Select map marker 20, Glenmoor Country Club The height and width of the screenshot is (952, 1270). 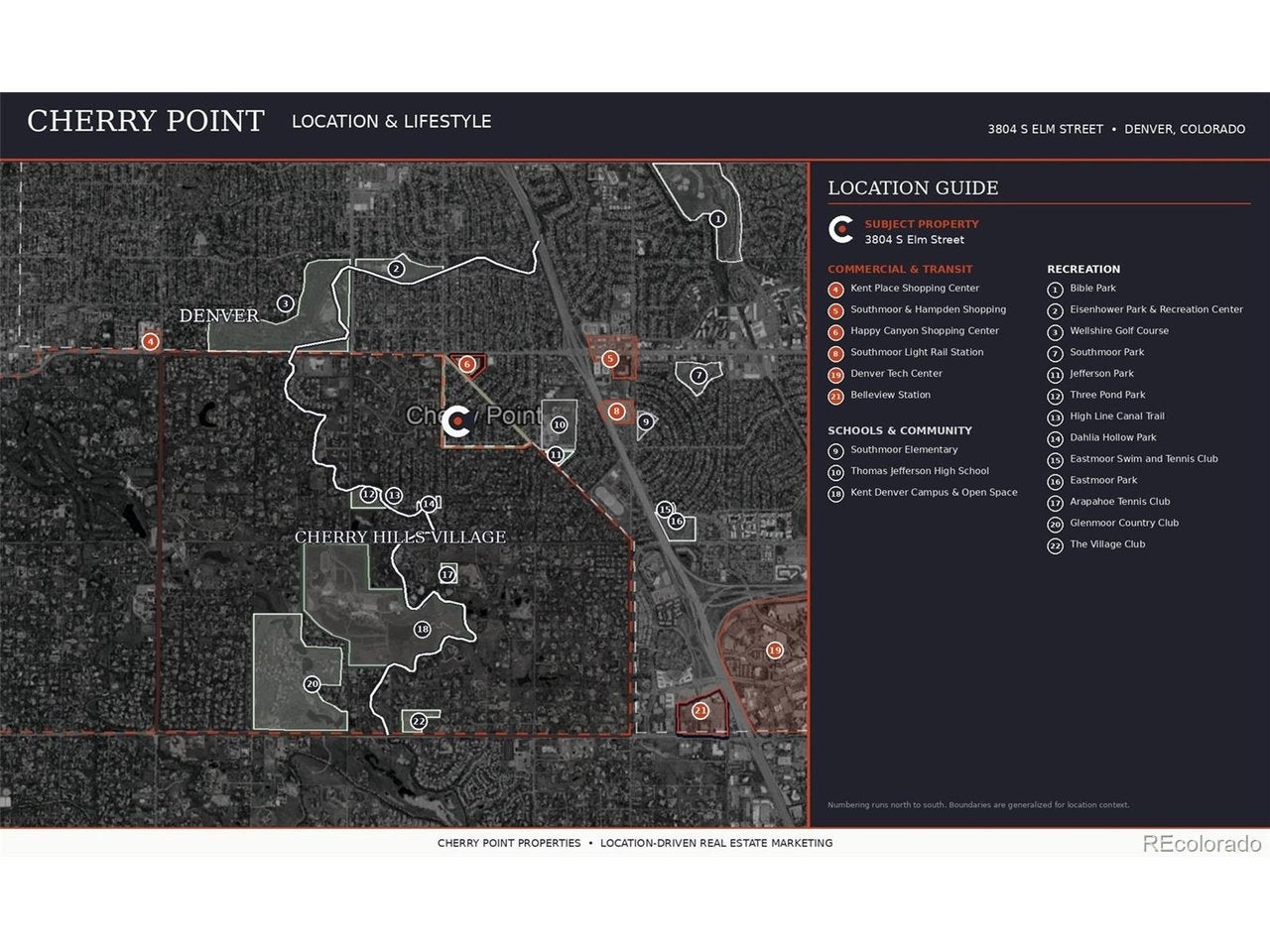pyautogui.click(x=312, y=684)
